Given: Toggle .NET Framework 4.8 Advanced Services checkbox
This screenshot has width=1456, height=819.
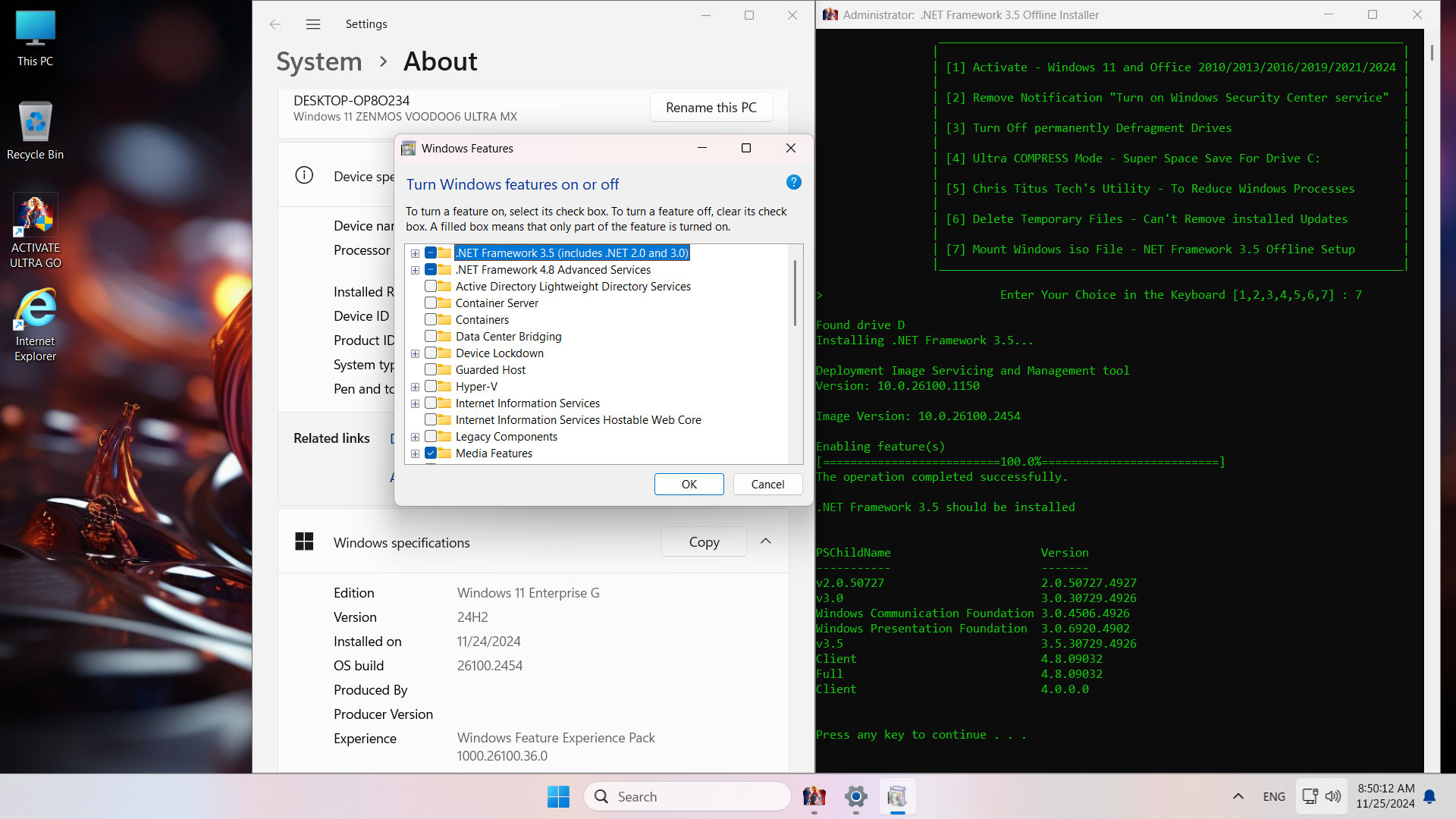Looking at the screenshot, I should (x=431, y=270).
